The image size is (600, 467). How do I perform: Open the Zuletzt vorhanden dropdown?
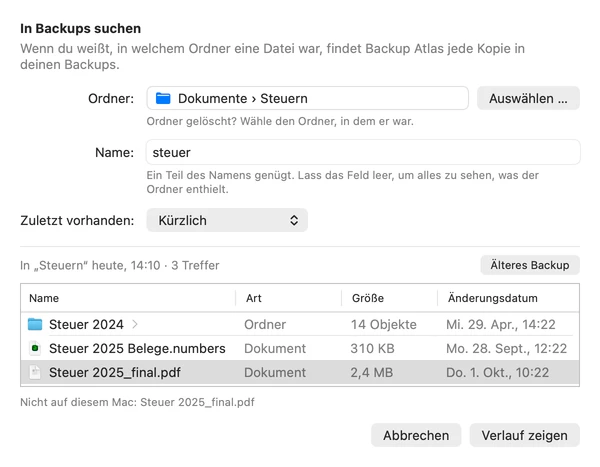click(x=227, y=220)
